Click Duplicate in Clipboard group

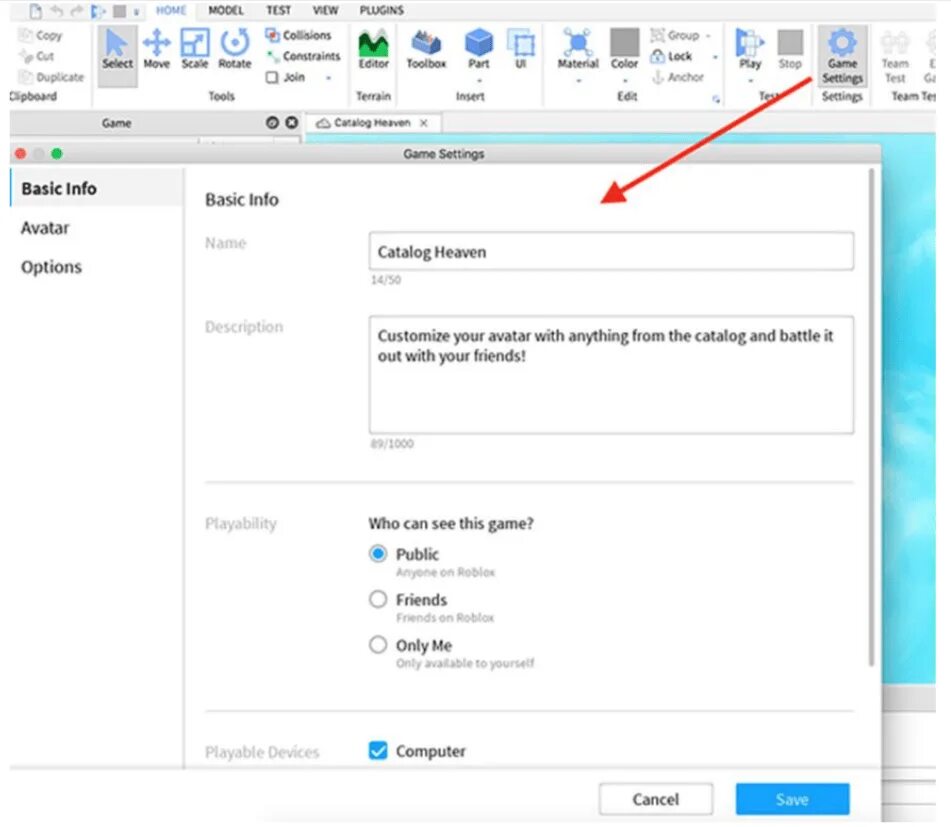click(51, 77)
